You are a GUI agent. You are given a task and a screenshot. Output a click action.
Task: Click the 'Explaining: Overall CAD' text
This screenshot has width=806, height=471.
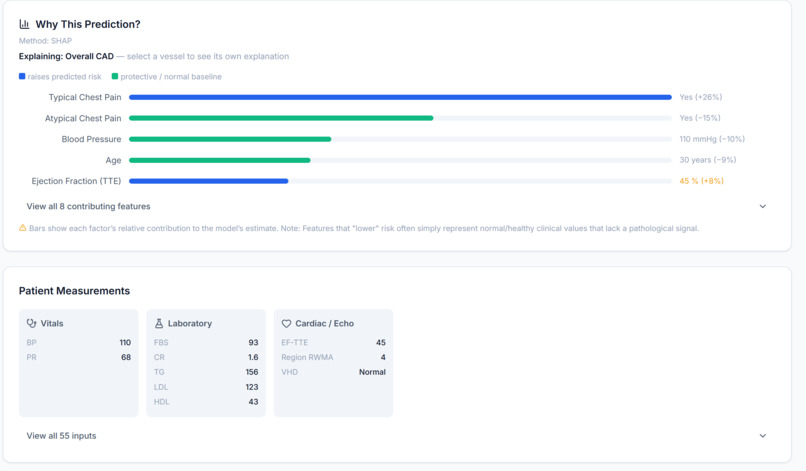(66, 57)
